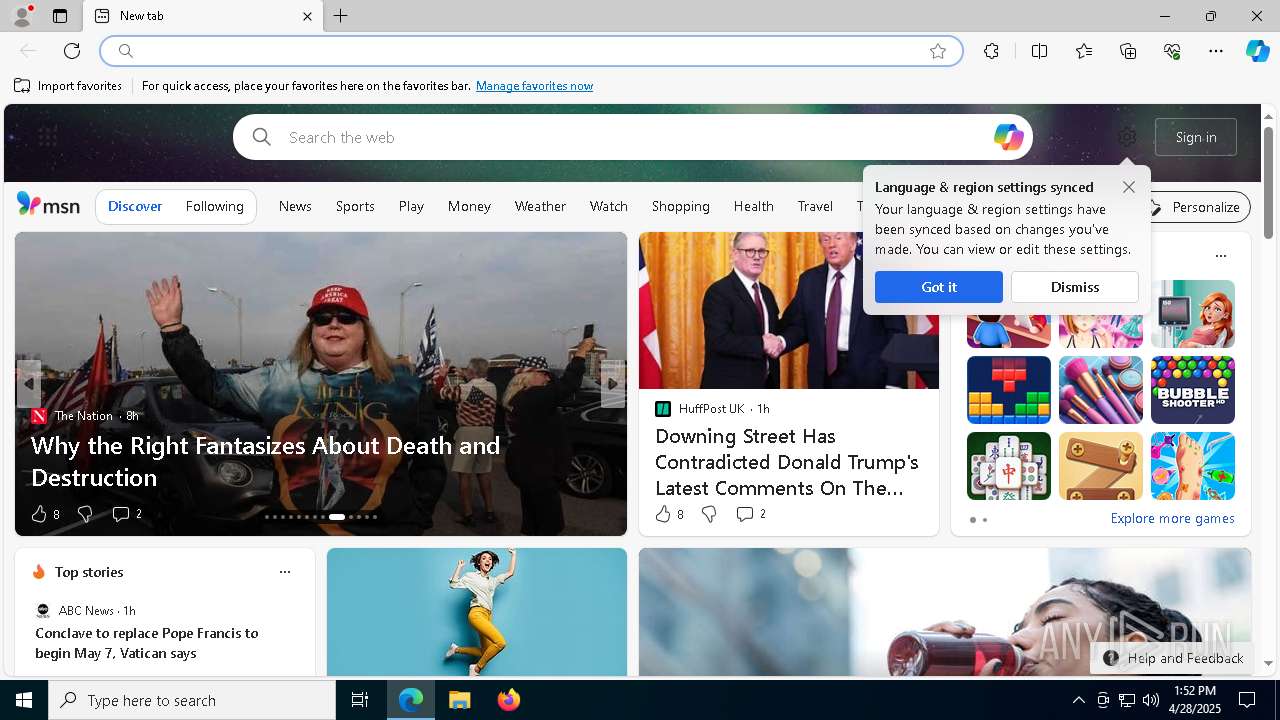This screenshot has width=1280, height=720.
Task: Dislike The Nation article thumbs down
Action: (x=85, y=514)
